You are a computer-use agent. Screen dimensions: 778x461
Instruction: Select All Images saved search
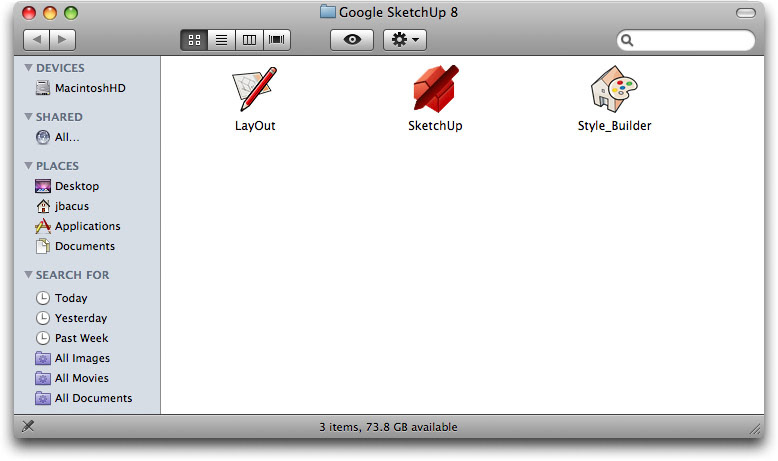coord(73,358)
